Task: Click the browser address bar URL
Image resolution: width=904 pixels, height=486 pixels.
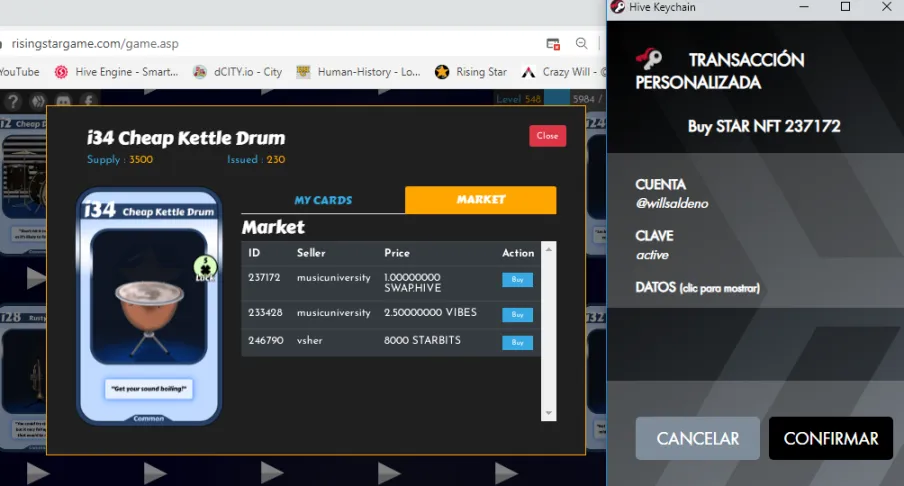Action: (95, 44)
